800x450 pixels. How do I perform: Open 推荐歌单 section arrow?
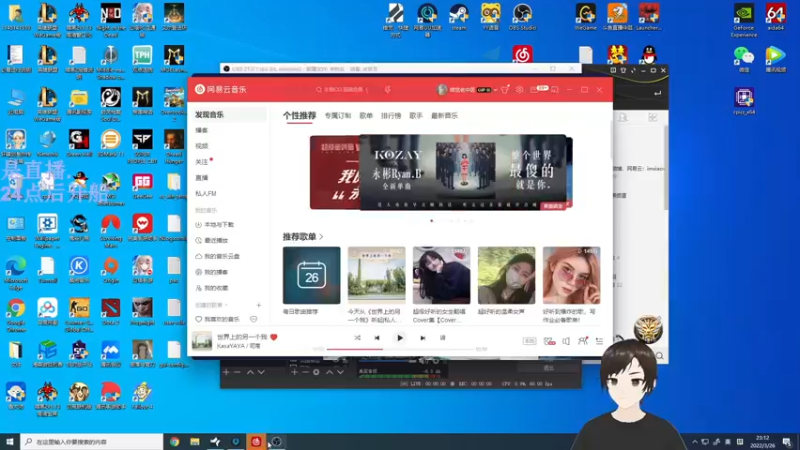[321, 237]
